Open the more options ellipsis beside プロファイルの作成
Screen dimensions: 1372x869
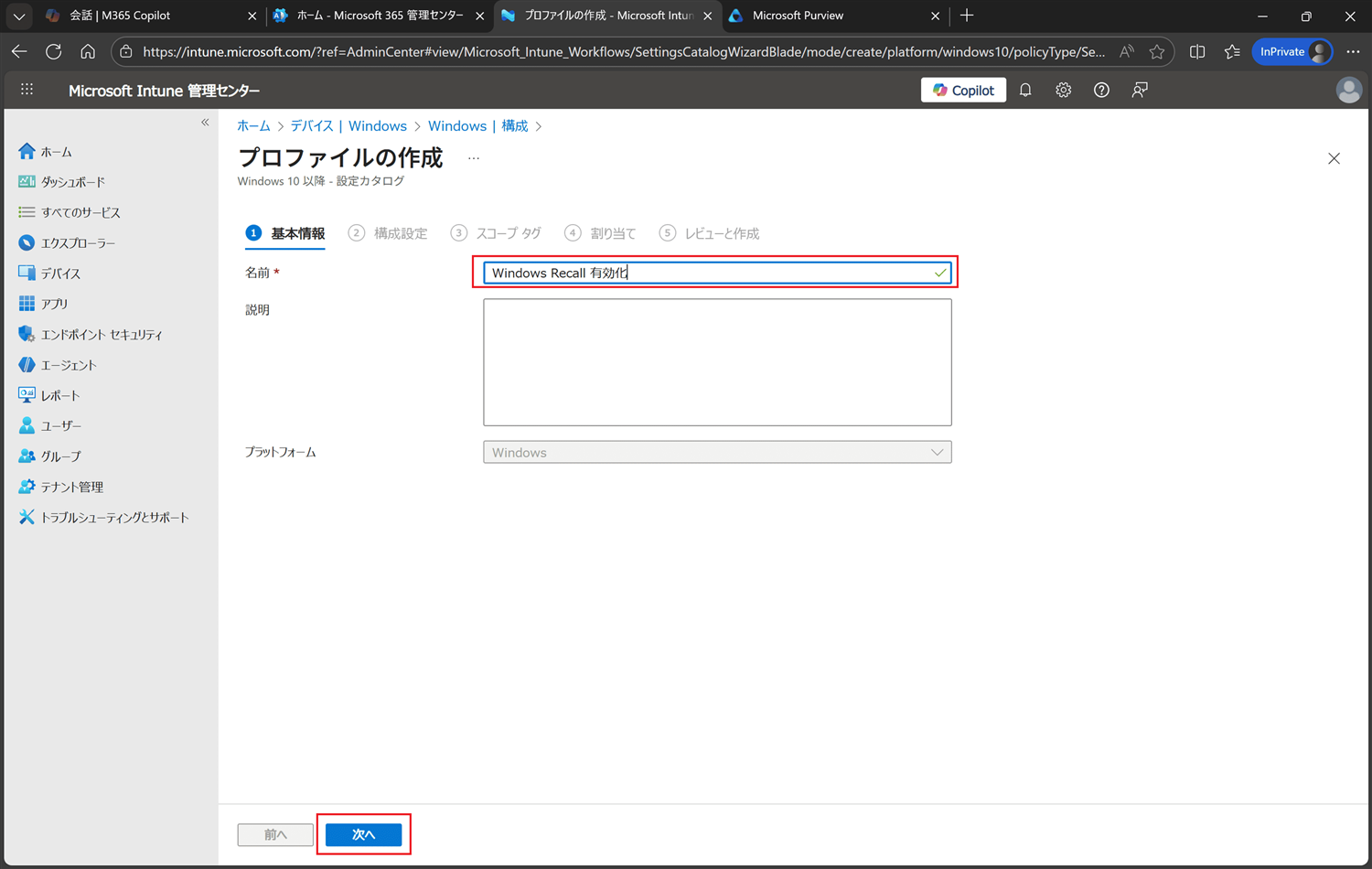click(474, 158)
